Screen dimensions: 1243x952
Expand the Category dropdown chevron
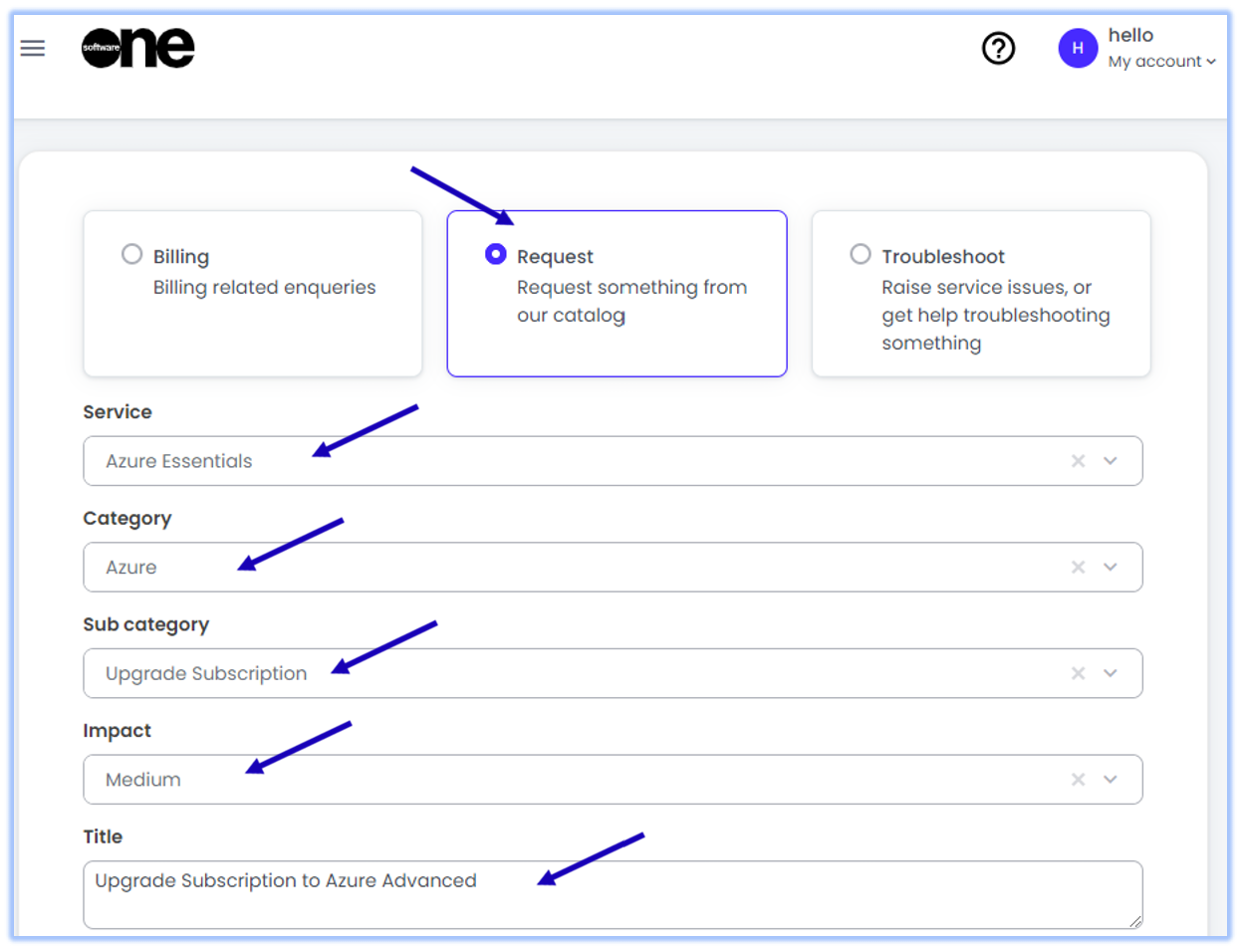point(1111,568)
